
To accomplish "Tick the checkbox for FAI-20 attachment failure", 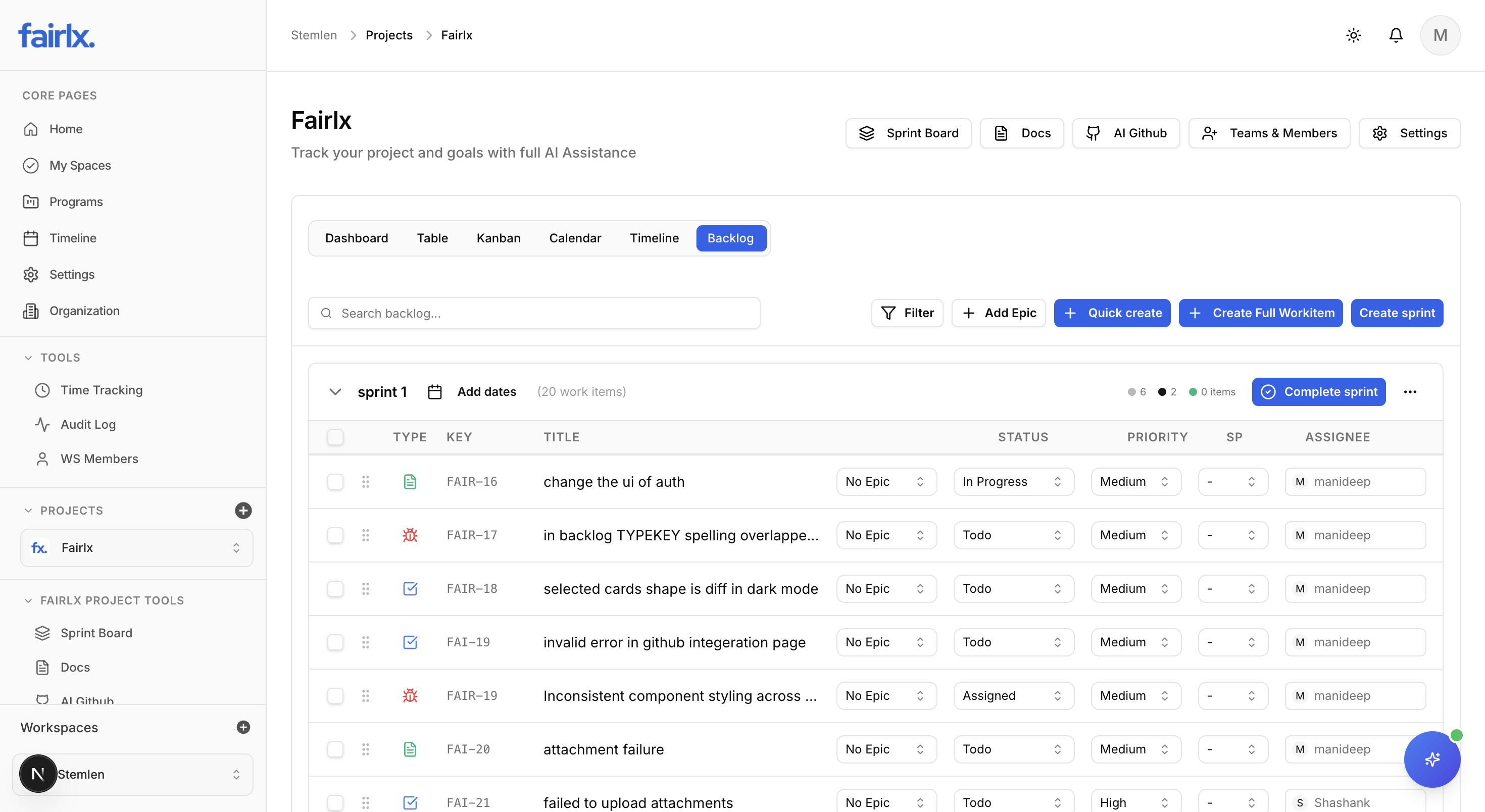I will coord(335,749).
